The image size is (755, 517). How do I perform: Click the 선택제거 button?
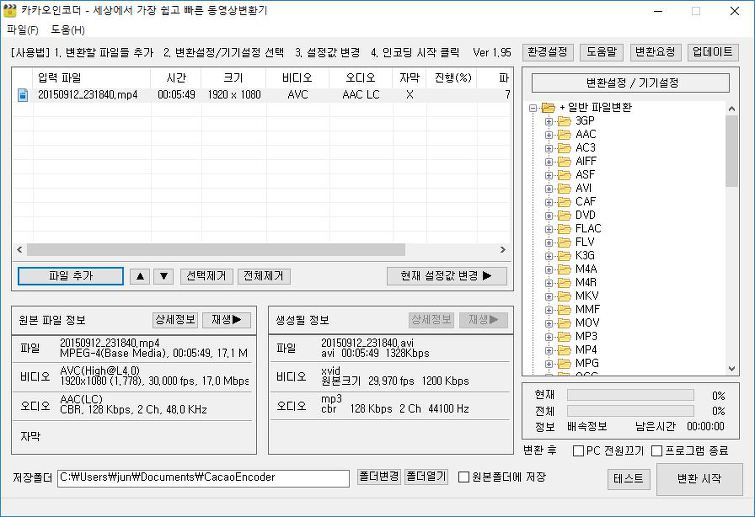point(206,276)
